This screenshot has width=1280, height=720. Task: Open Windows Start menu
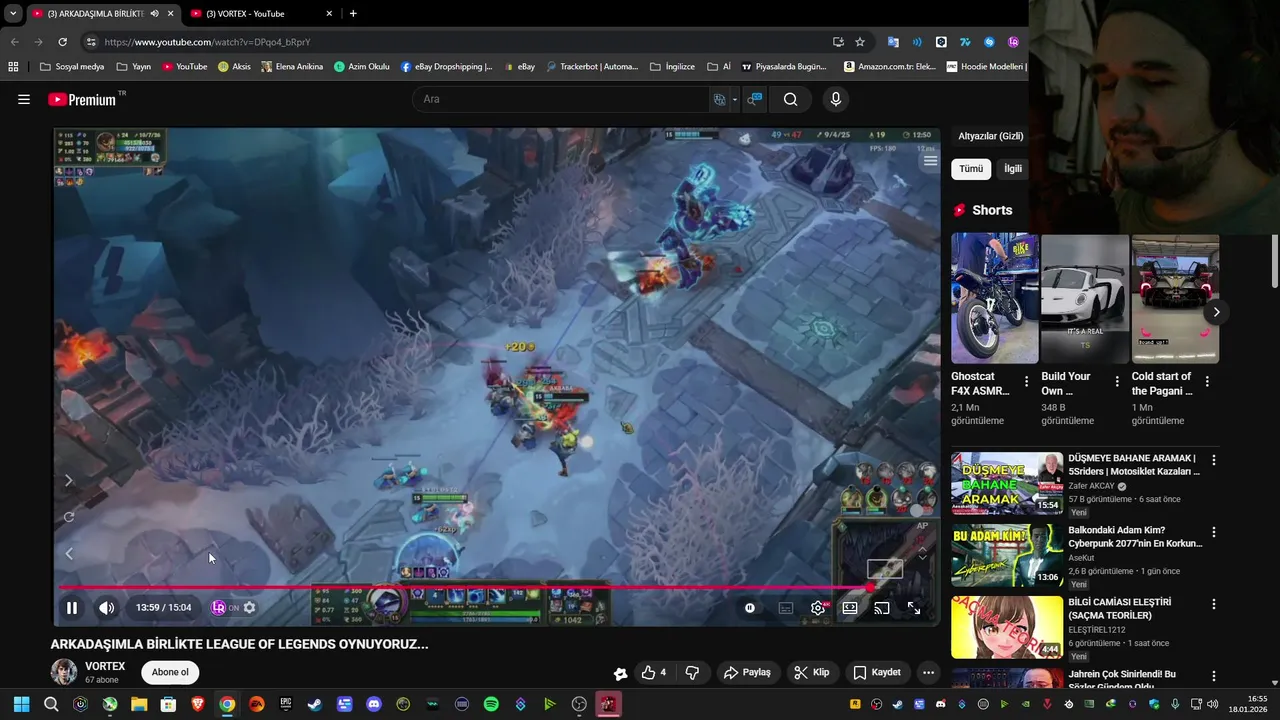(21, 704)
